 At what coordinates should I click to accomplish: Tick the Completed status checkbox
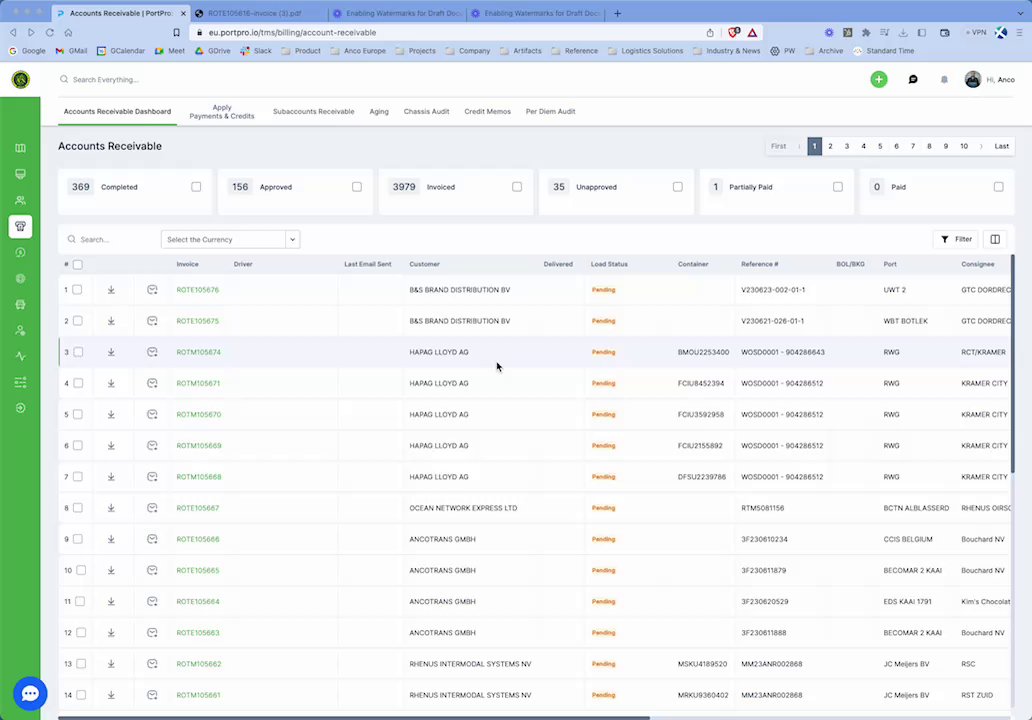coord(196,187)
